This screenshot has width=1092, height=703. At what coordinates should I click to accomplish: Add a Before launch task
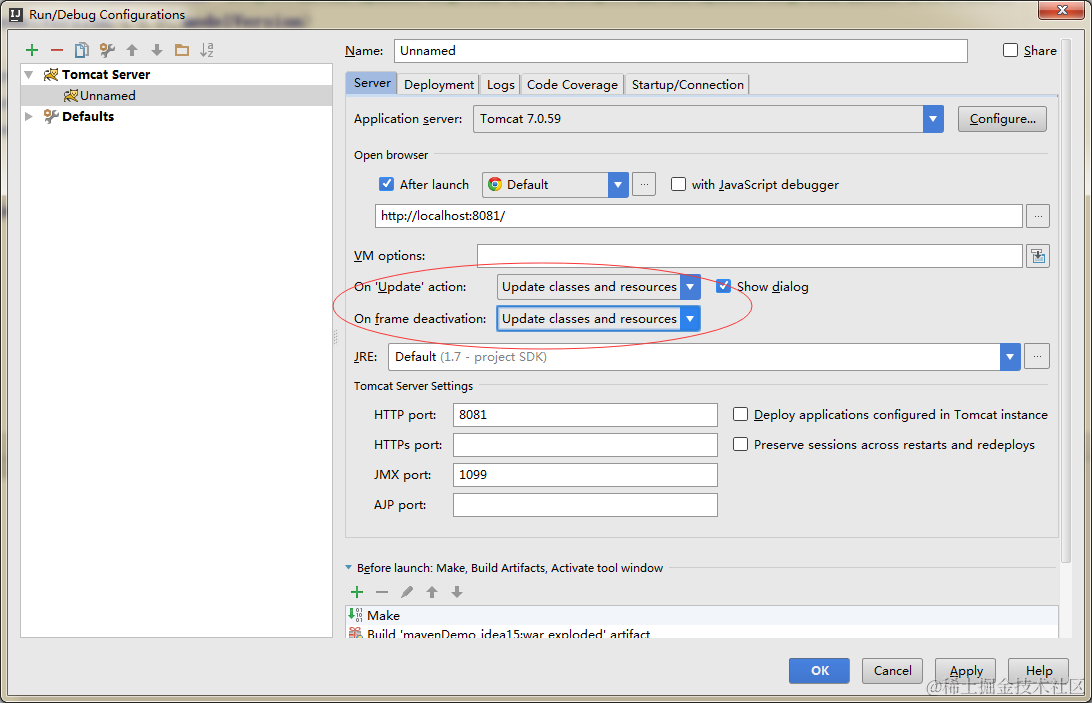coord(357,592)
